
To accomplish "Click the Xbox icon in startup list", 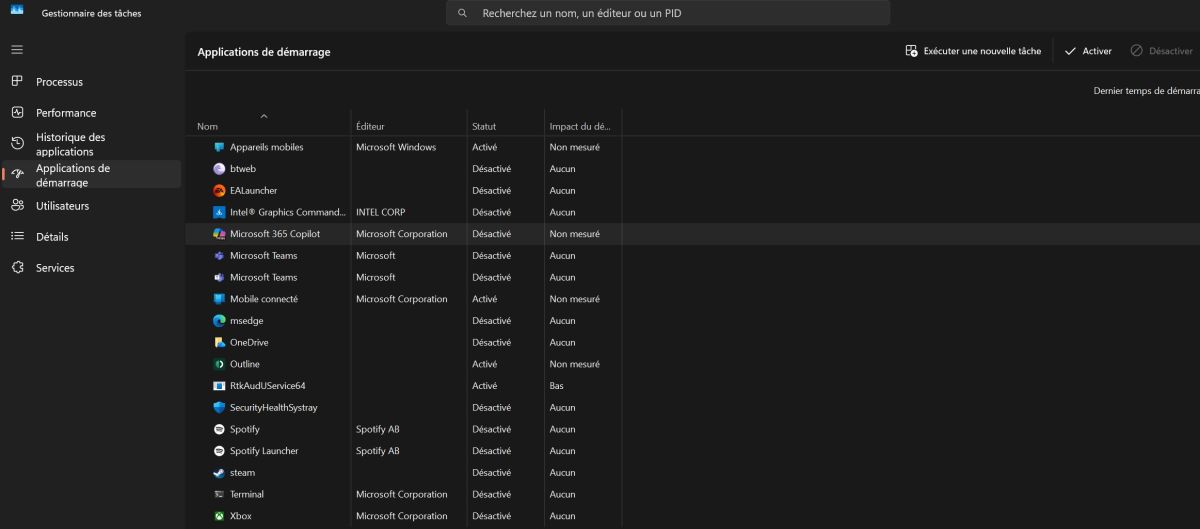I will [x=219, y=516].
